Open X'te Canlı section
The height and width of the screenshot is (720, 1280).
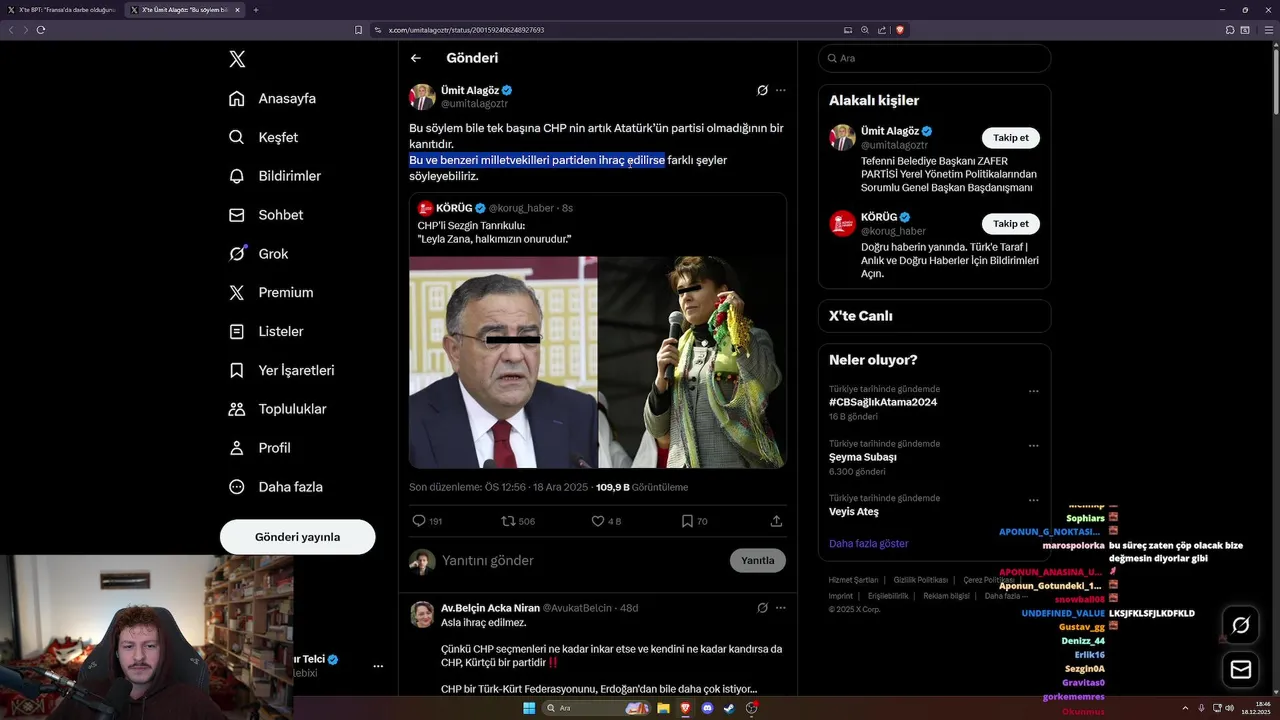pyautogui.click(x=934, y=316)
